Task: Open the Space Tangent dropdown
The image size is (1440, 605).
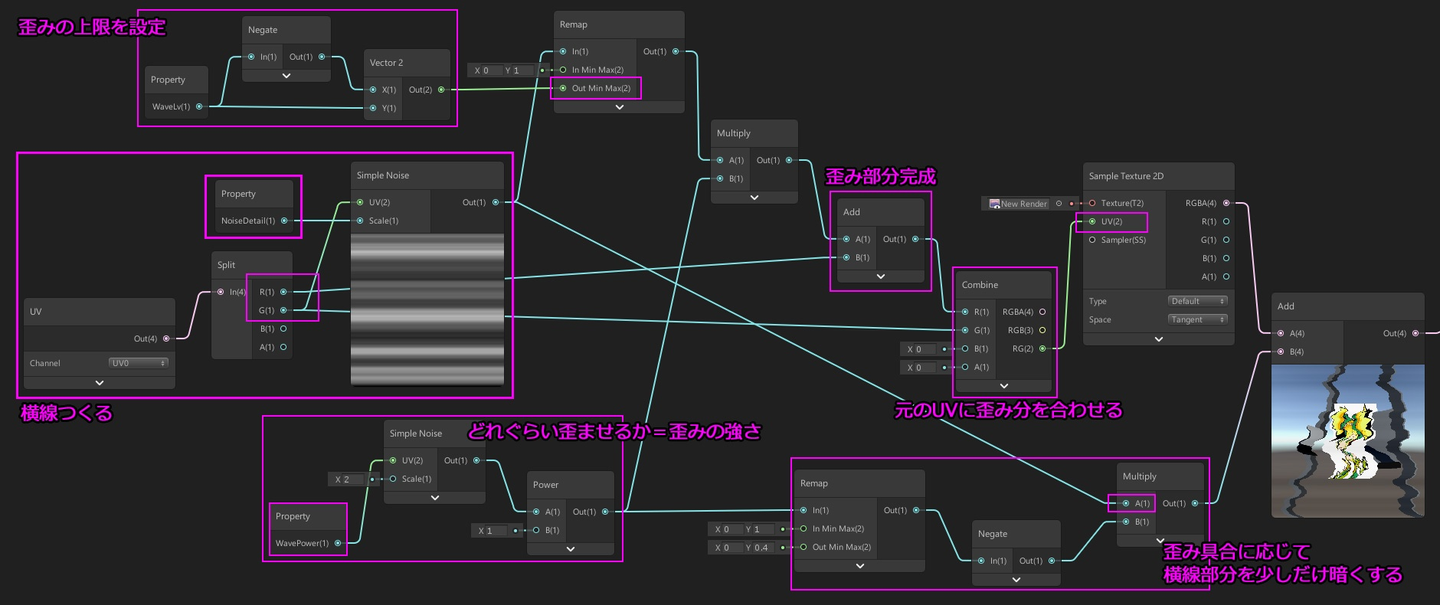Action: click(x=1198, y=319)
